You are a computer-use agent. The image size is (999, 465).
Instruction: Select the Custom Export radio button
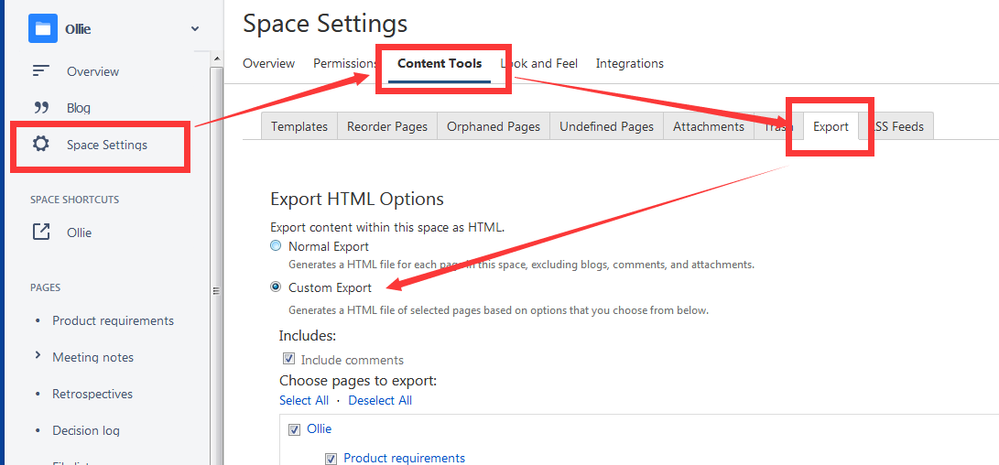(x=275, y=287)
